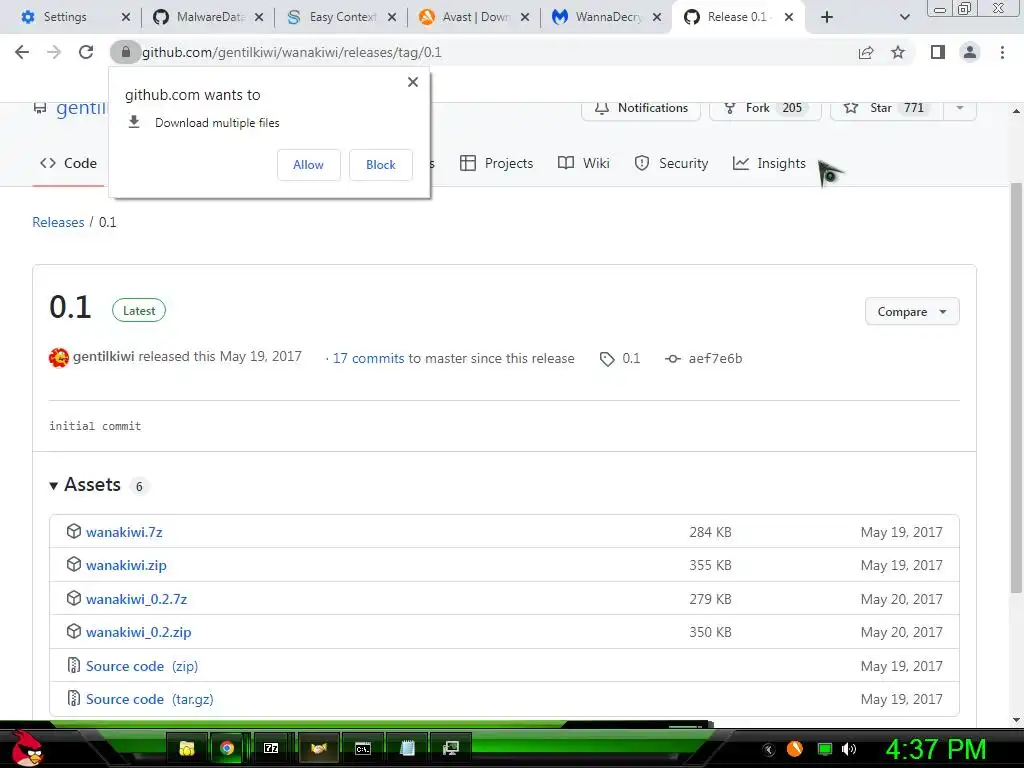The height and width of the screenshot is (768, 1024).
Task: Click package icon beside wanakiwi.7z
Action: (74, 531)
